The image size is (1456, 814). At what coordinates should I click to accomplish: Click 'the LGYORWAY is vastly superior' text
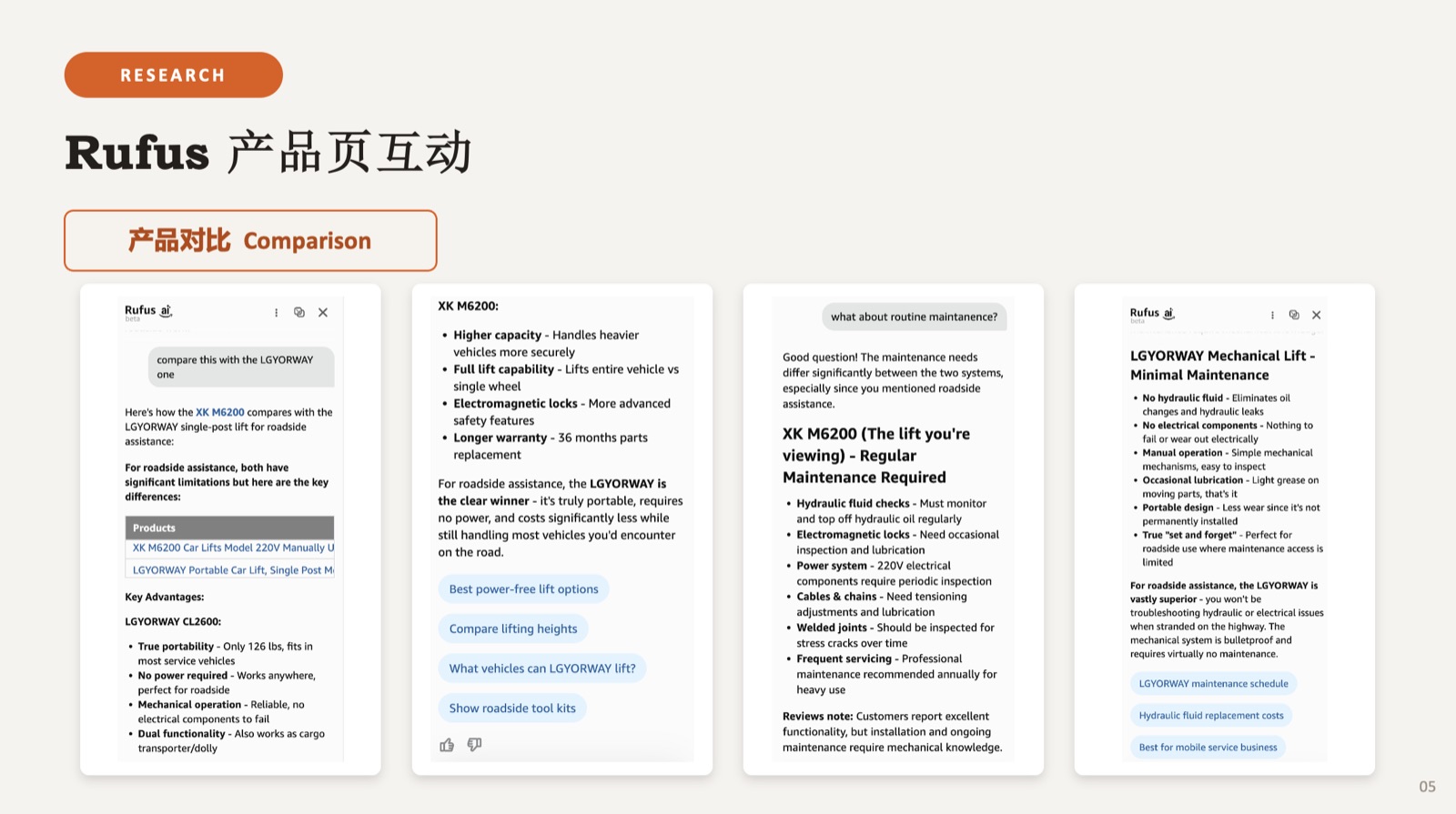(1224, 593)
